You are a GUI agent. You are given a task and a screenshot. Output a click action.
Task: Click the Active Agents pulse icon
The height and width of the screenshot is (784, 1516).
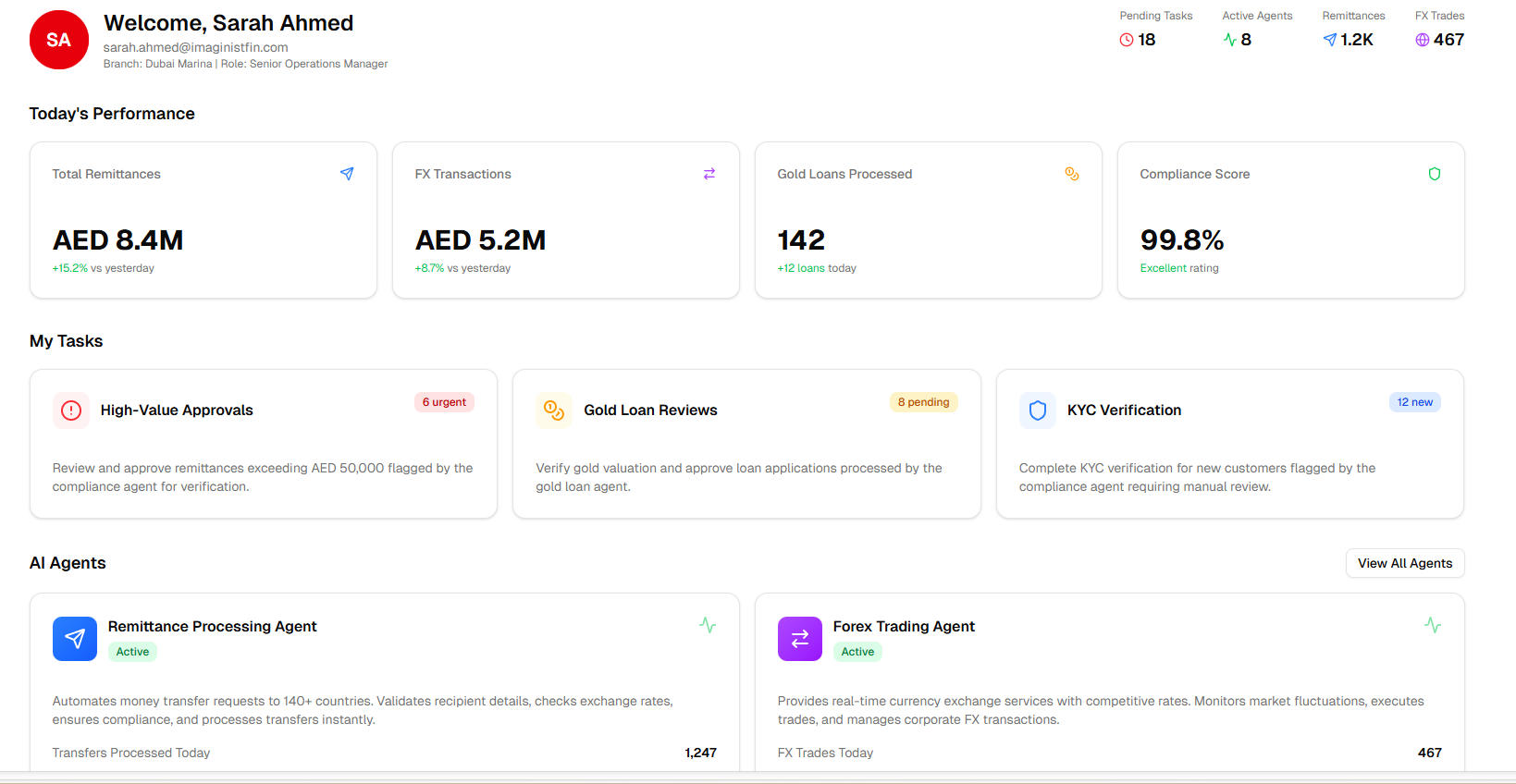coord(1229,40)
